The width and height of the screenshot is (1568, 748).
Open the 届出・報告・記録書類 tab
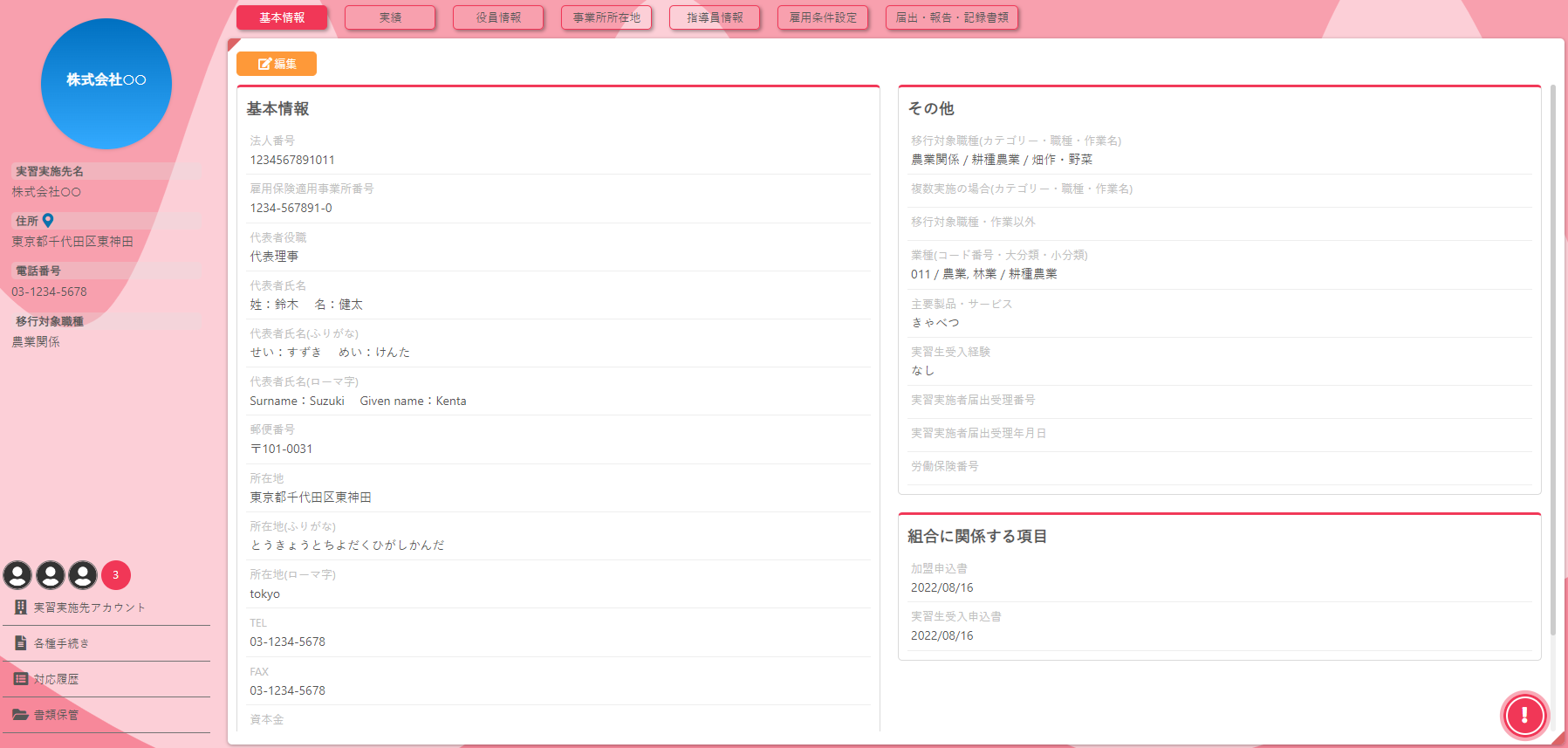pos(952,17)
